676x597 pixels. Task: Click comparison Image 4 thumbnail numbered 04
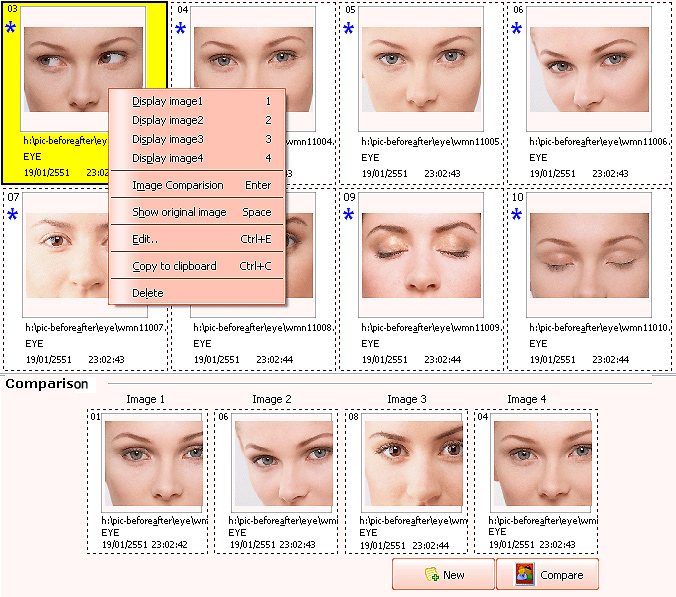click(x=543, y=463)
